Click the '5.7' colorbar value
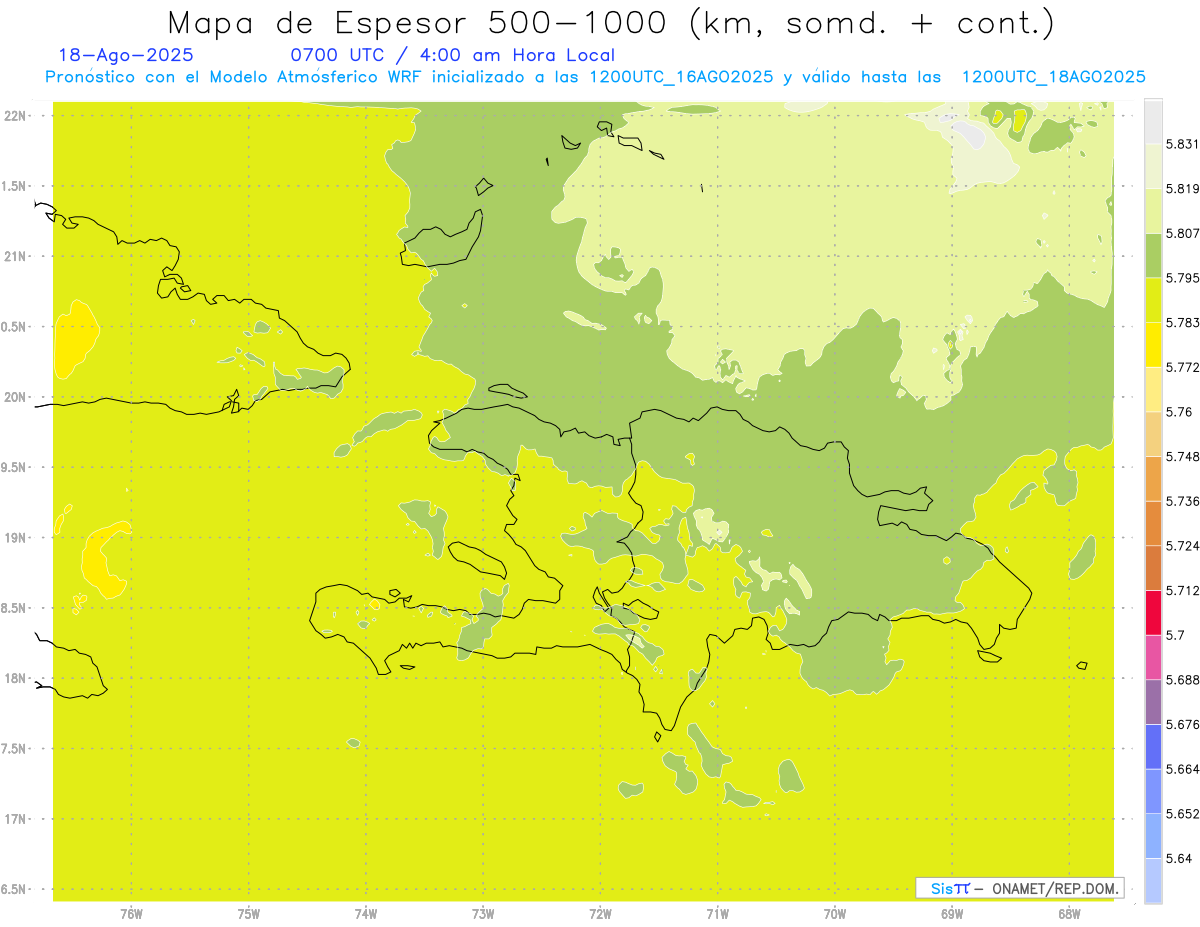This screenshot has width=1200, height=927. pyautogui.click(x=1174, y=635)
